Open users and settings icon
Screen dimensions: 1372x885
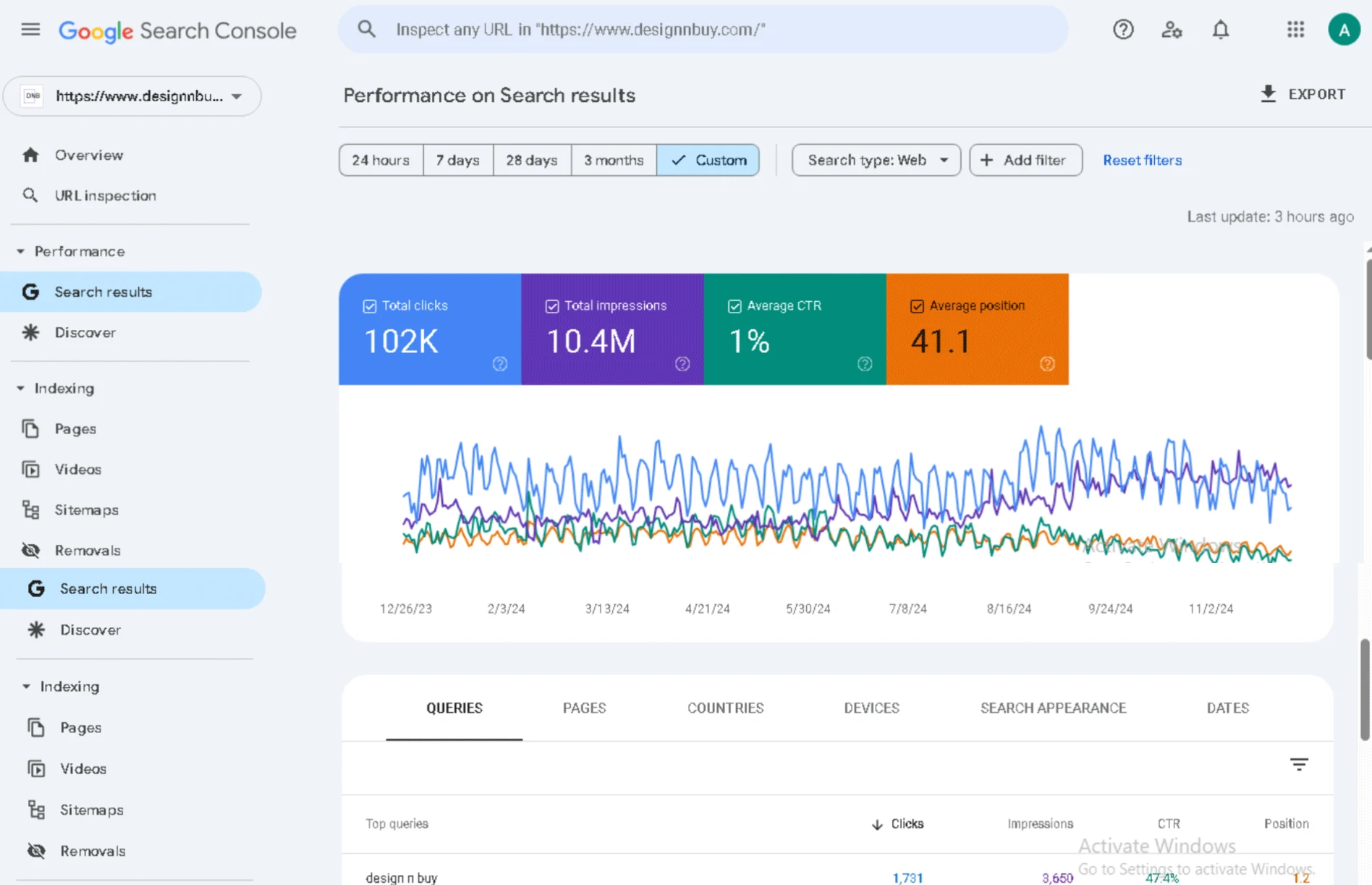pos(1172,30)
